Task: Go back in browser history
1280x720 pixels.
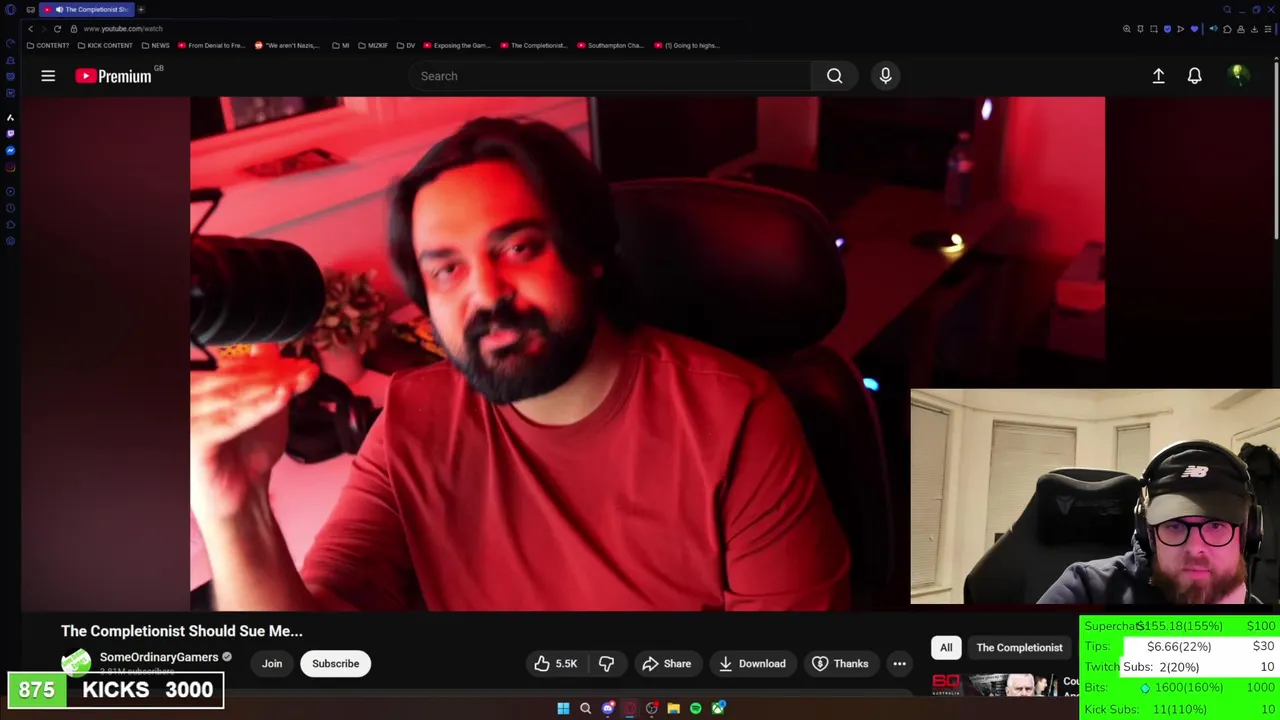Action: [30, 29]
